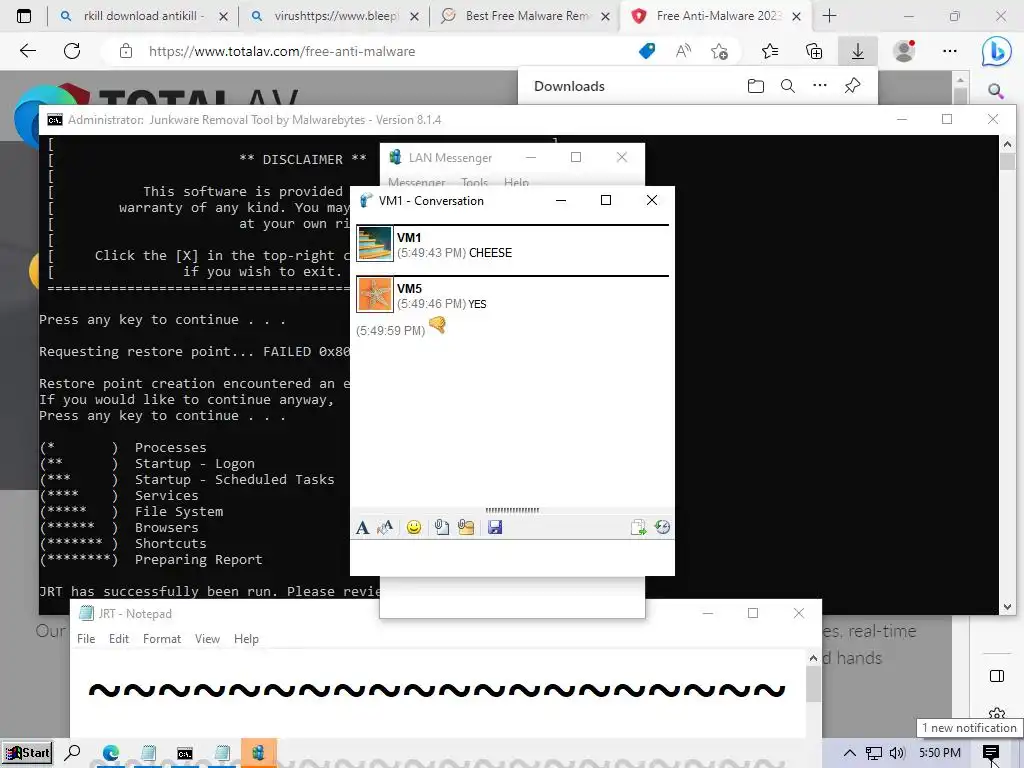Screen dimensions: 1024x768
Task: Click Edge icon on taskbar
Action: (x=110, y=753)
